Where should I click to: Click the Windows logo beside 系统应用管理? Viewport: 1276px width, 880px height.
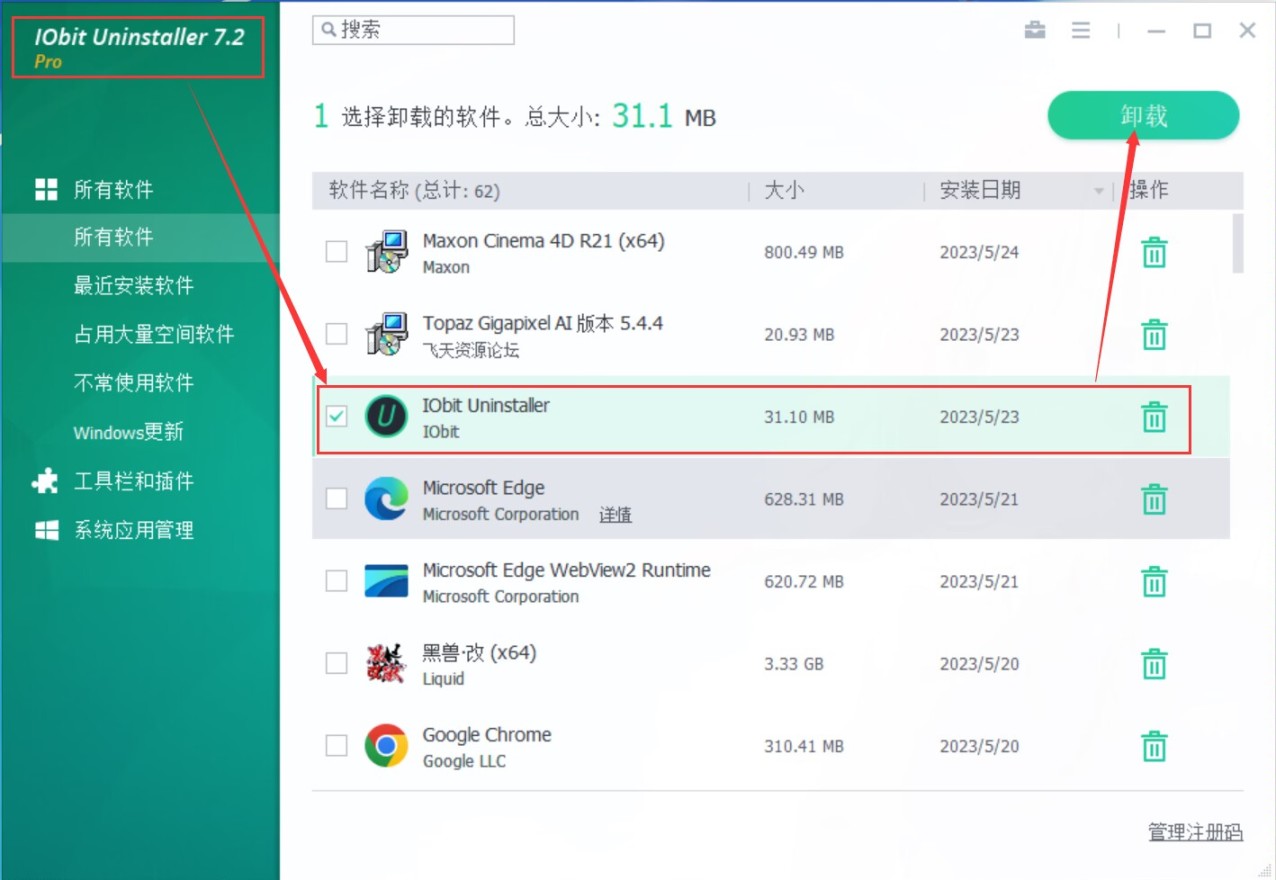[x=46, y=531]
